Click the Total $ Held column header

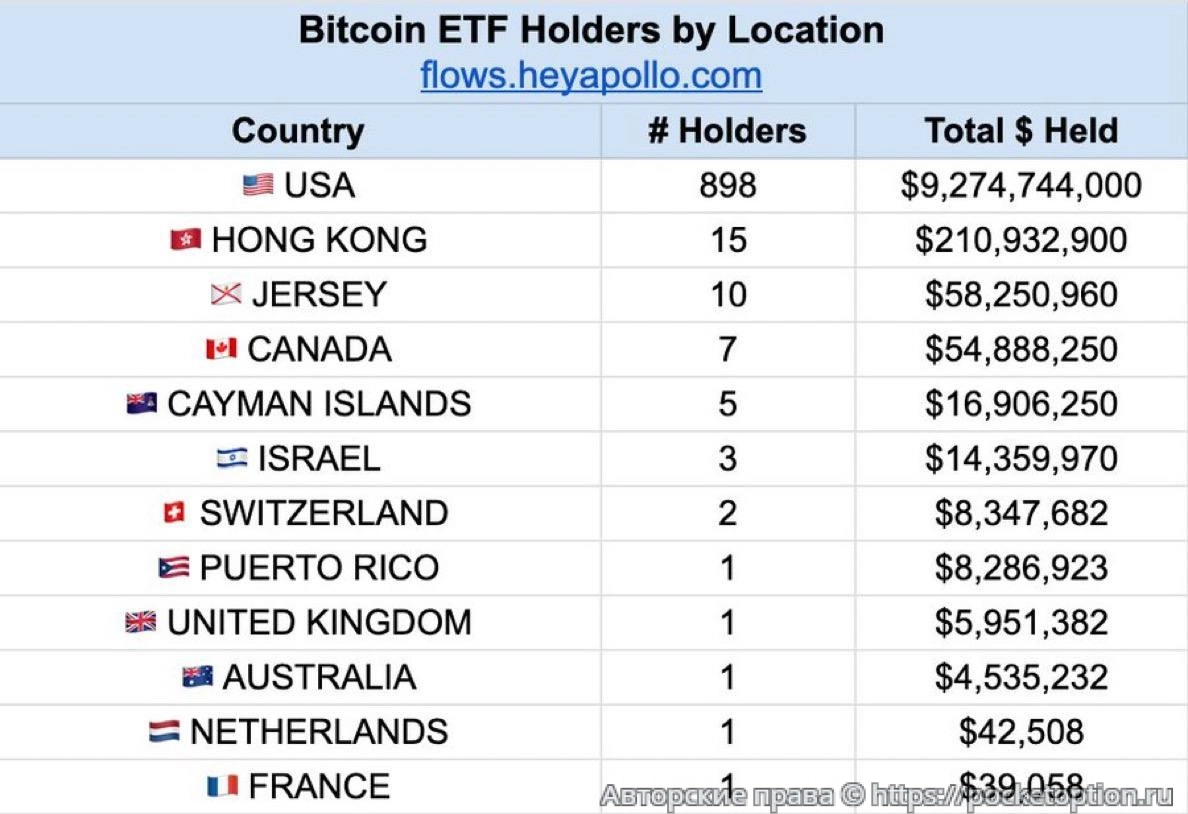point(1021,131)
